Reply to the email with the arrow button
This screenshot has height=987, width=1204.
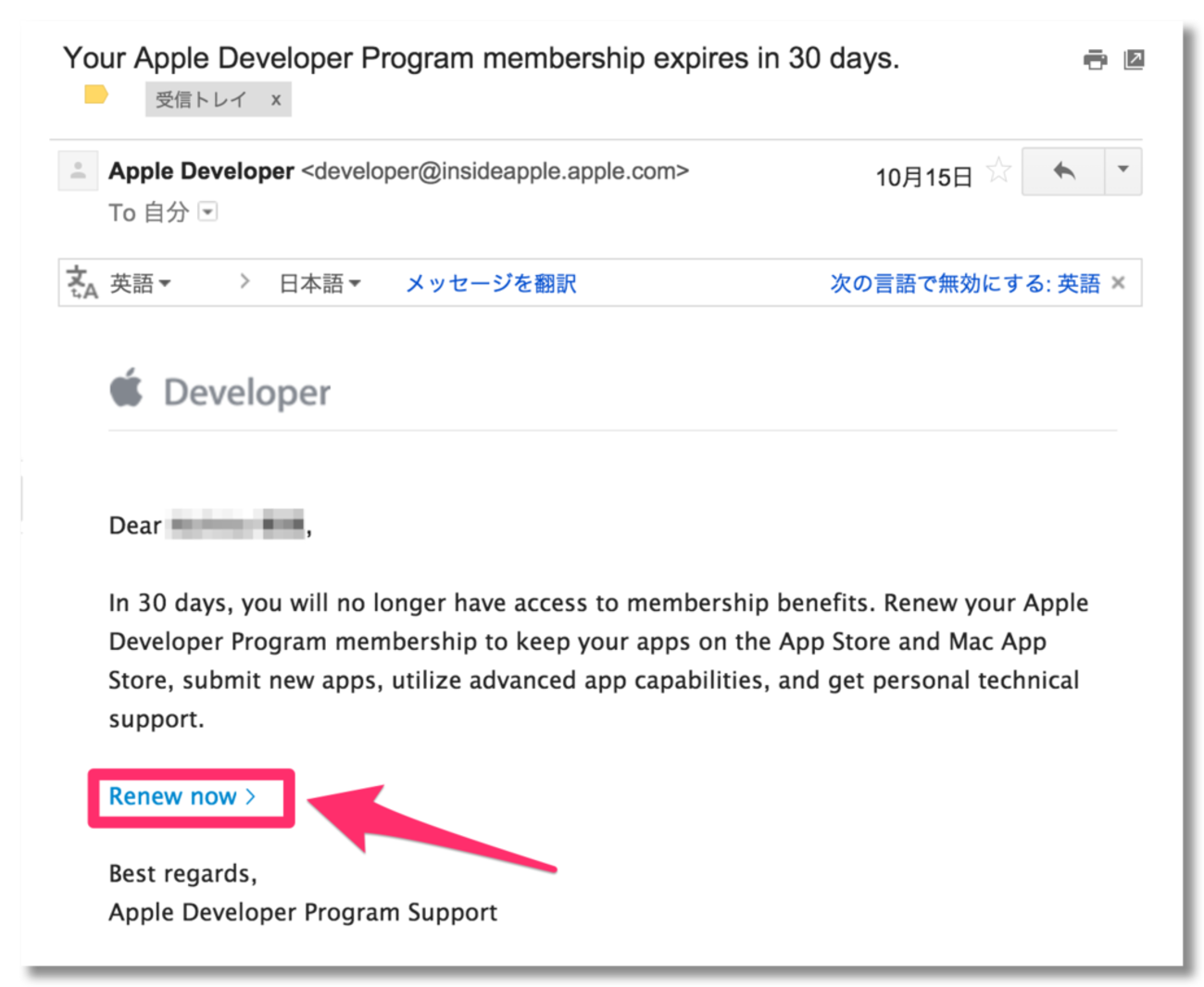(1063, 171)
